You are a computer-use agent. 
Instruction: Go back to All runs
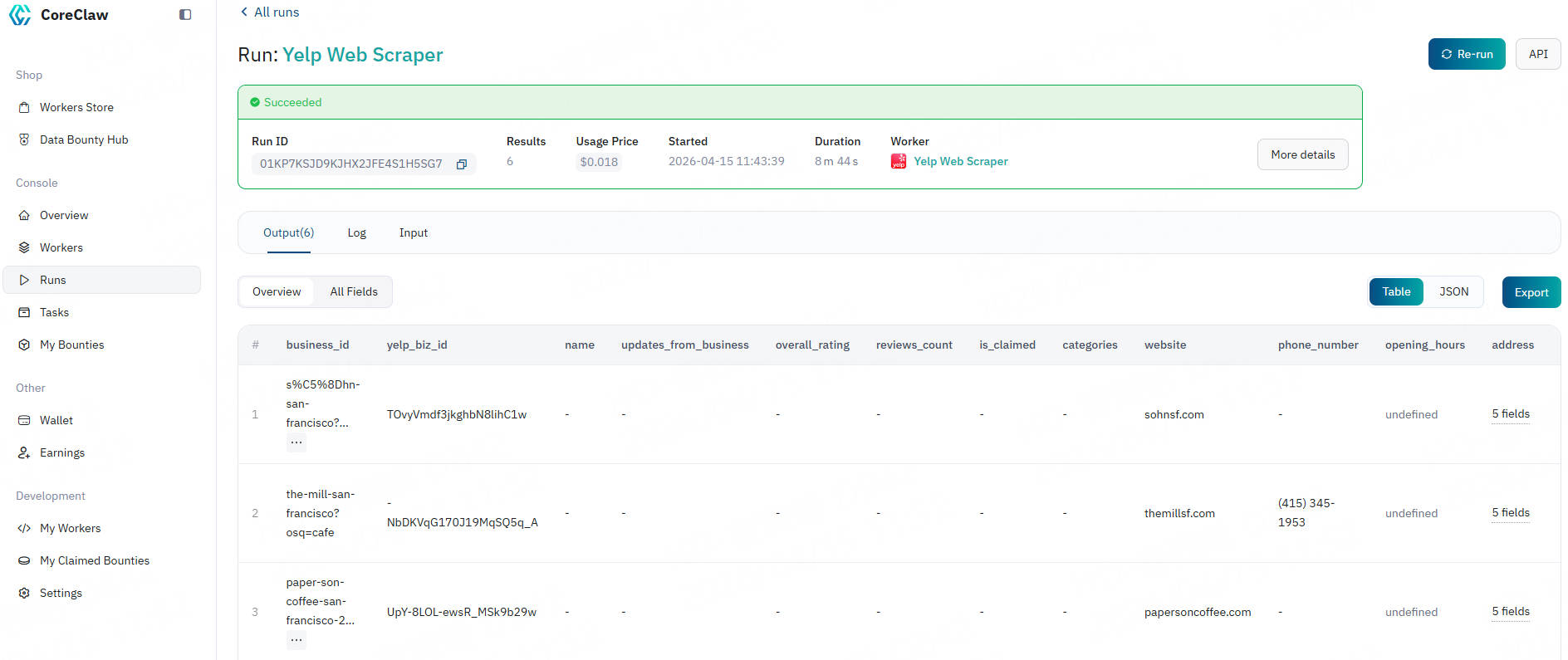pos(270,12)
